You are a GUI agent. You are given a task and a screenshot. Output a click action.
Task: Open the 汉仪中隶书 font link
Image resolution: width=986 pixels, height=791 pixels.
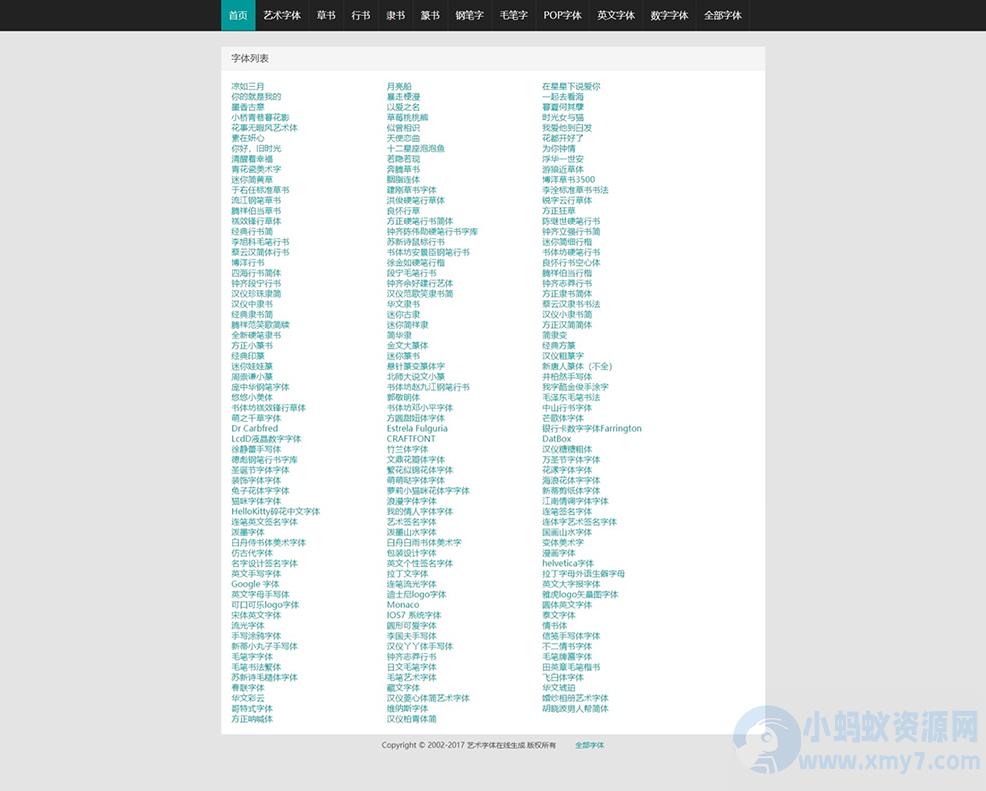tap(252, 304)
